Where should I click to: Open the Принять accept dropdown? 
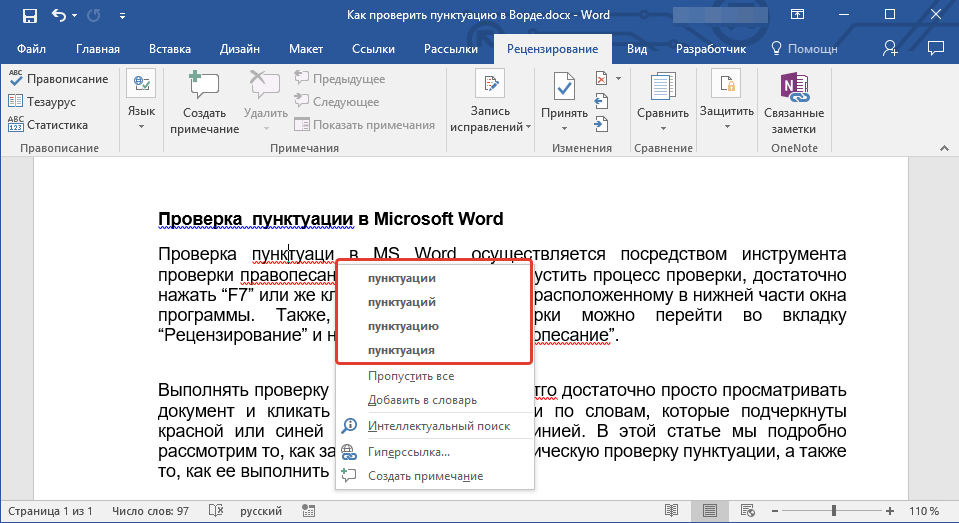[x=564, y=127]
